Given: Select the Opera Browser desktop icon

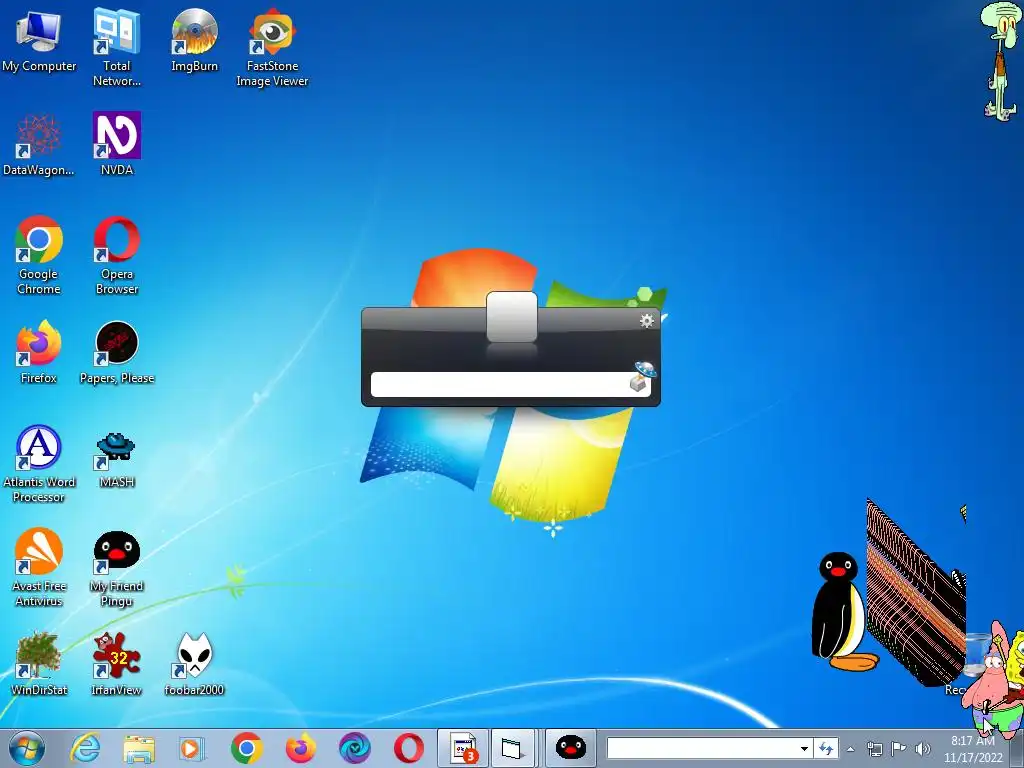Looking at the screenshot, I should 117,255.
